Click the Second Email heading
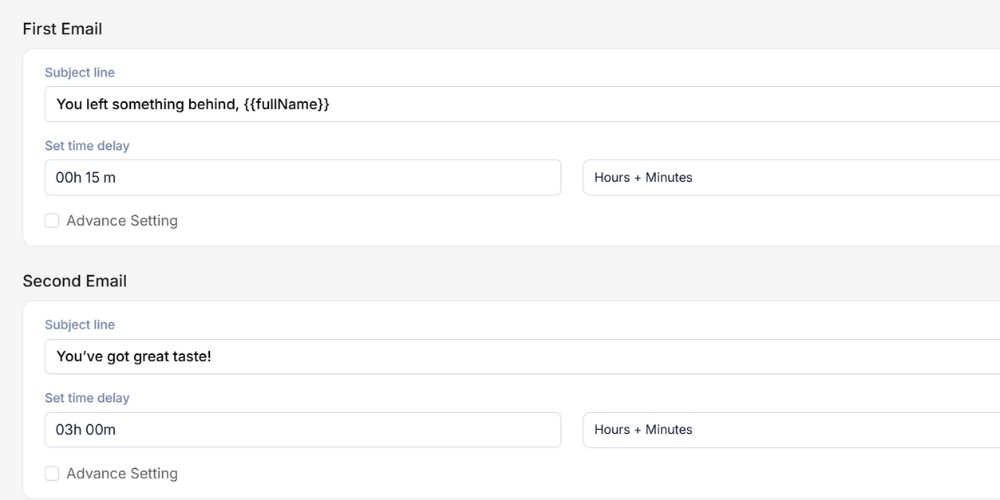The image size is (1000, 500). pyautogui.click(x=75, y=281)
